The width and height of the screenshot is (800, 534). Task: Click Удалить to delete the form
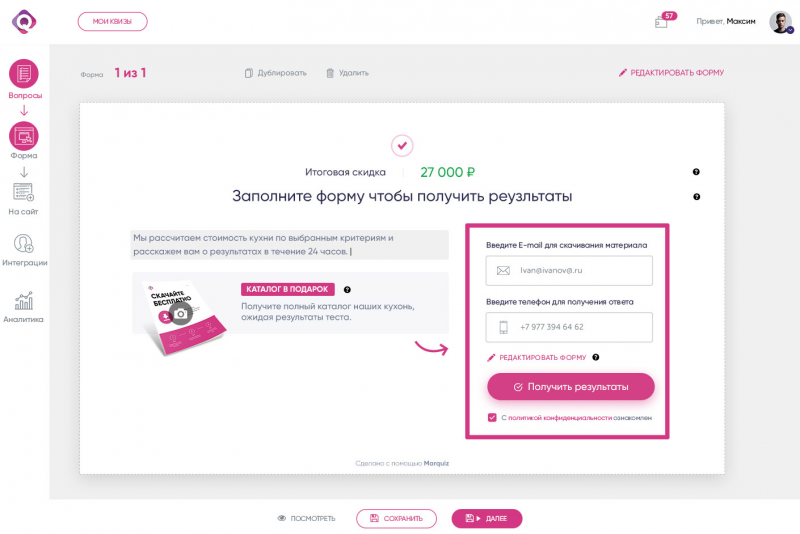[347, 73]
